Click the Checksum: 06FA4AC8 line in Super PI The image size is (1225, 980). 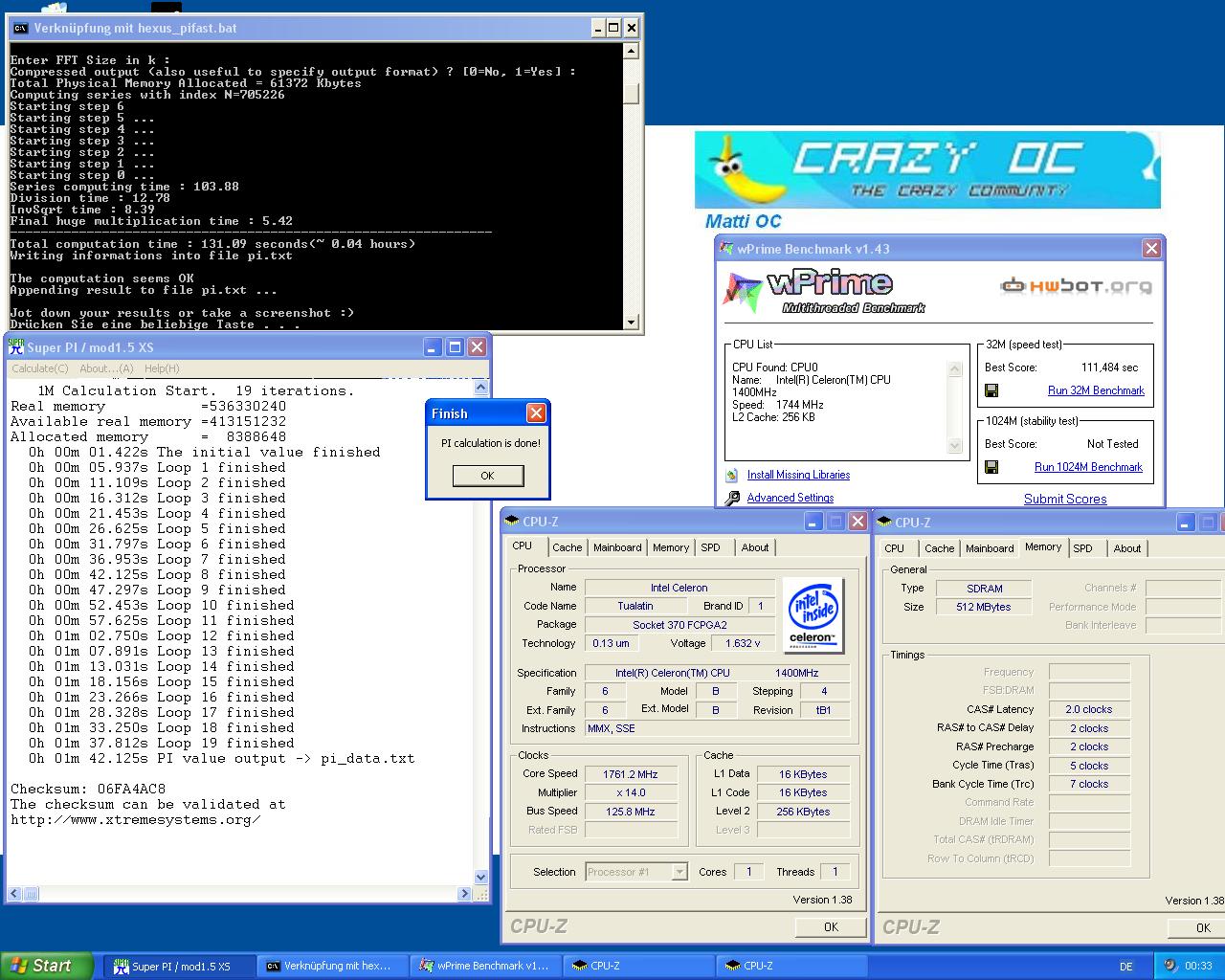tap(88, 789)
